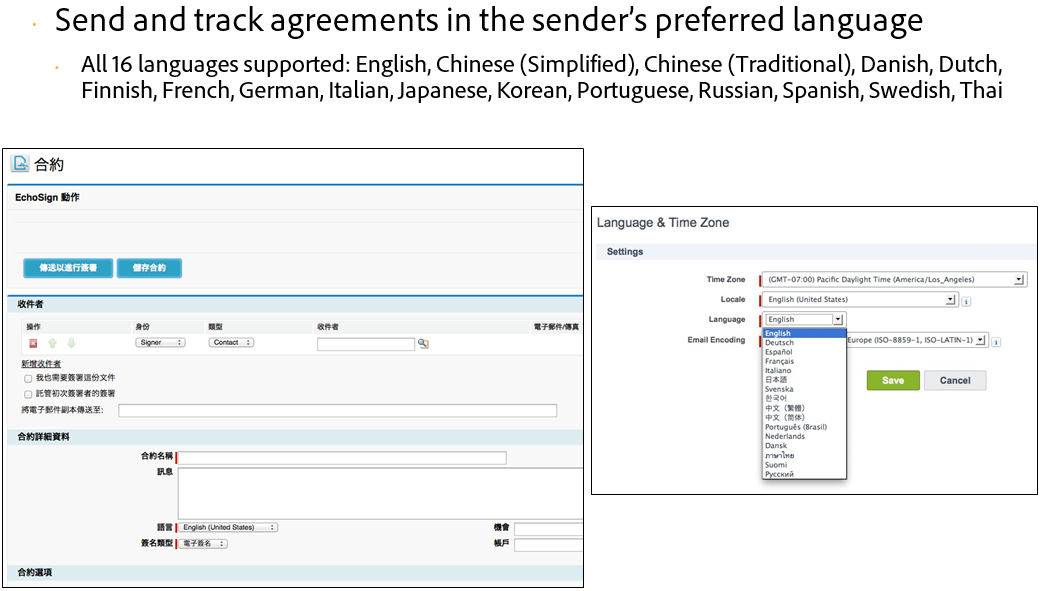Click the recipient lookup magnifier icon
1040x591 pixels.
coord(423,344)
